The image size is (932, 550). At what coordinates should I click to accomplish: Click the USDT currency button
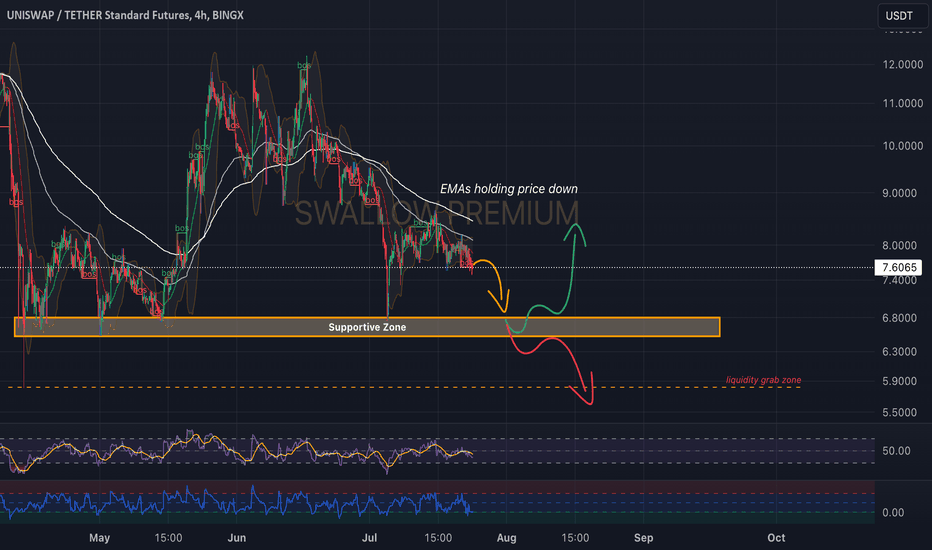[902, 15]
